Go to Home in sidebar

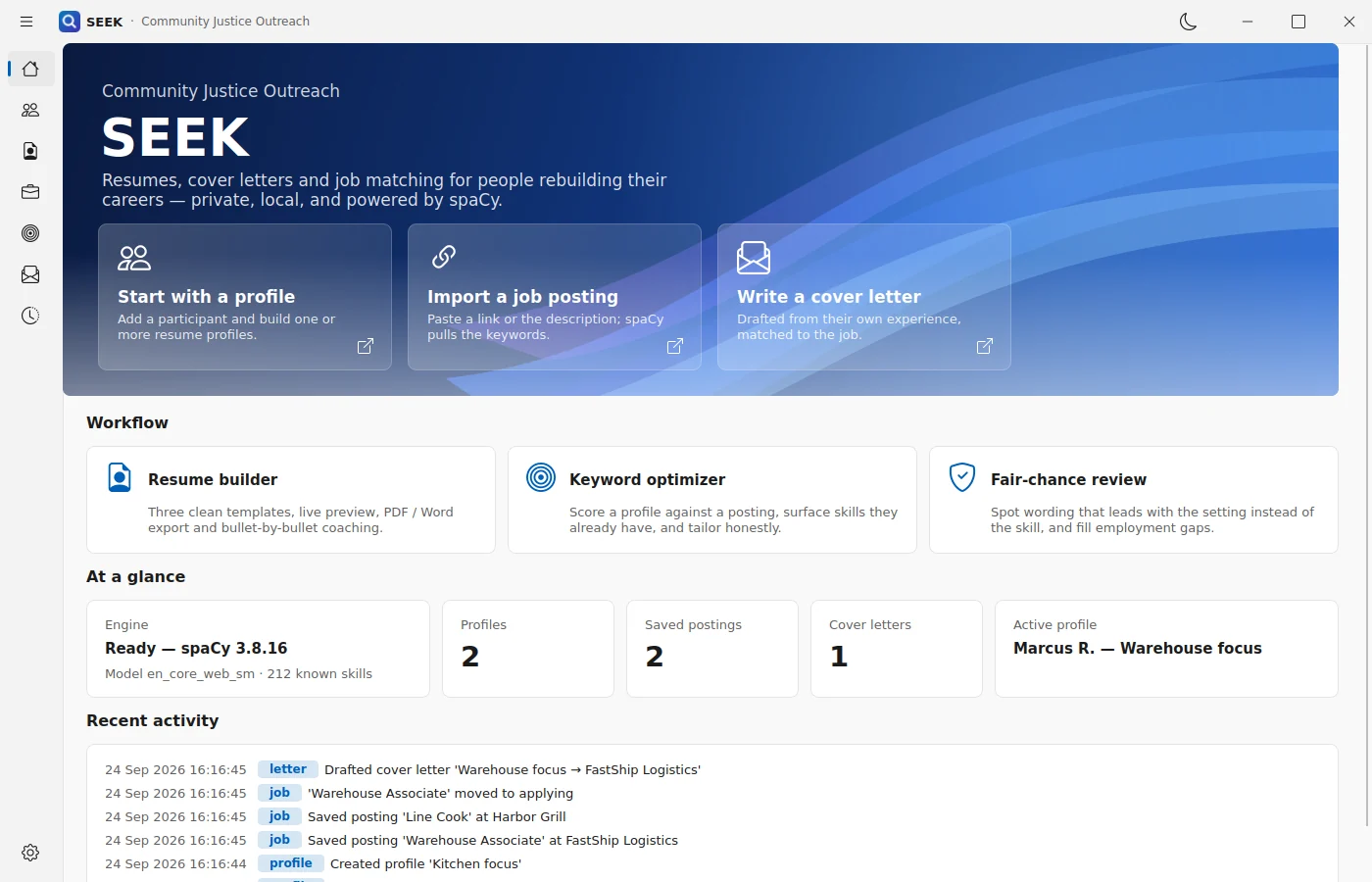coord(30,69)
